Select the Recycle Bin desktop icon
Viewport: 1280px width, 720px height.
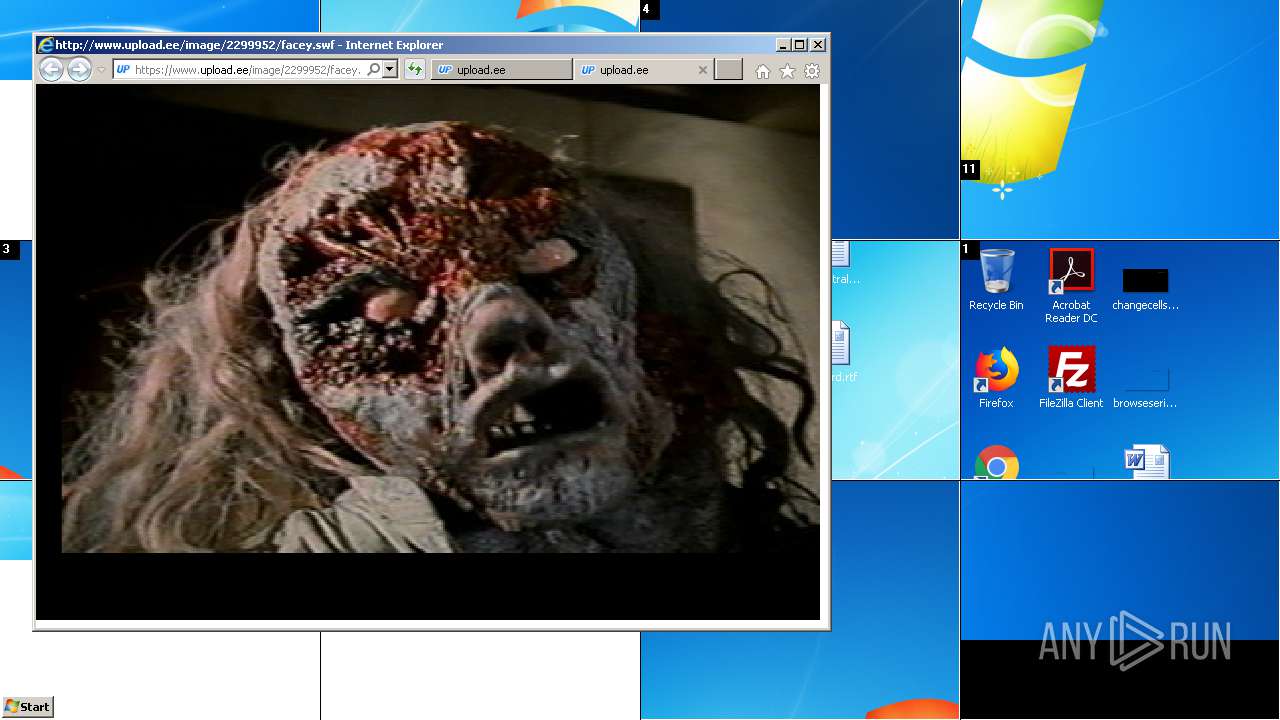point(996,281)
